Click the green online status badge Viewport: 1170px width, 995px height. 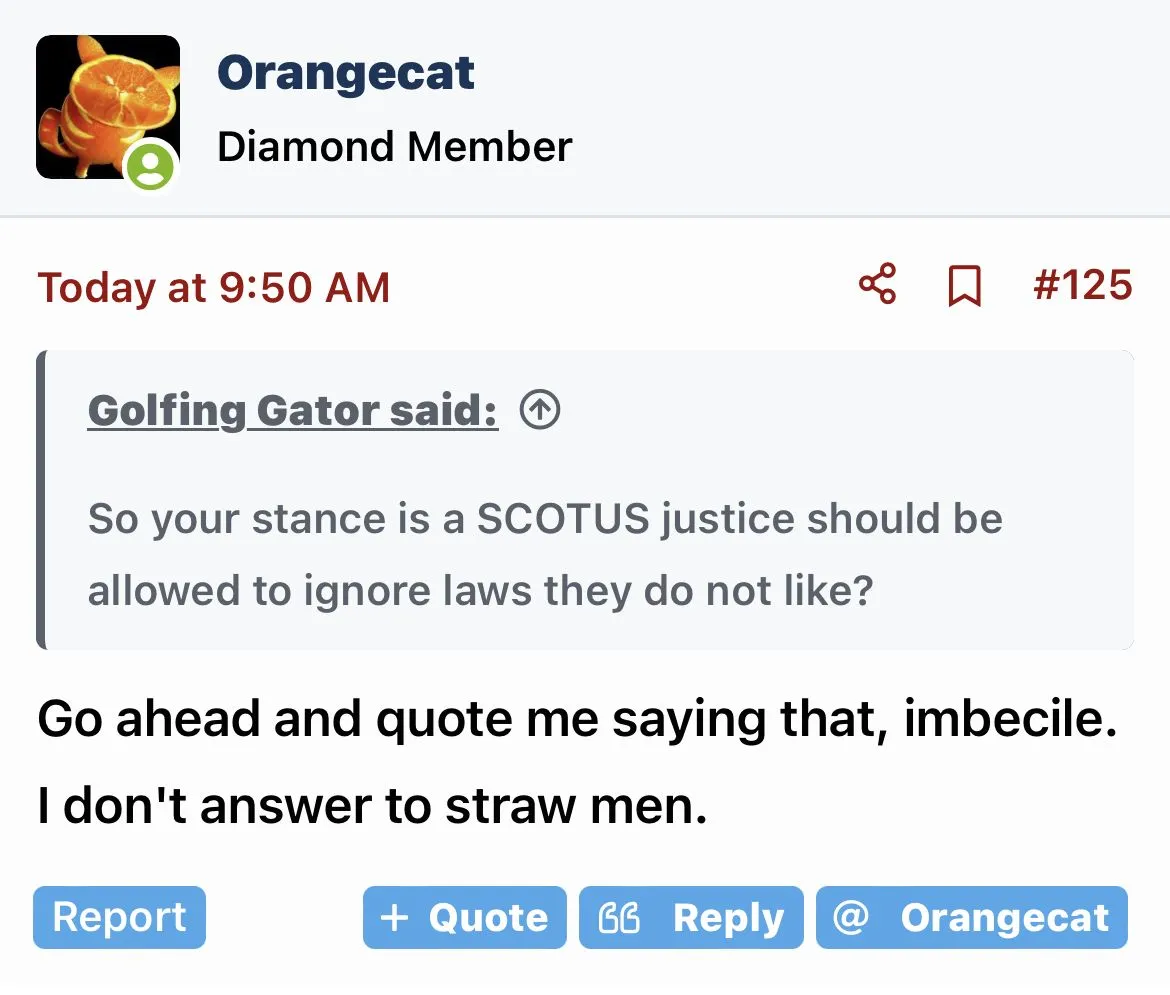150,166
